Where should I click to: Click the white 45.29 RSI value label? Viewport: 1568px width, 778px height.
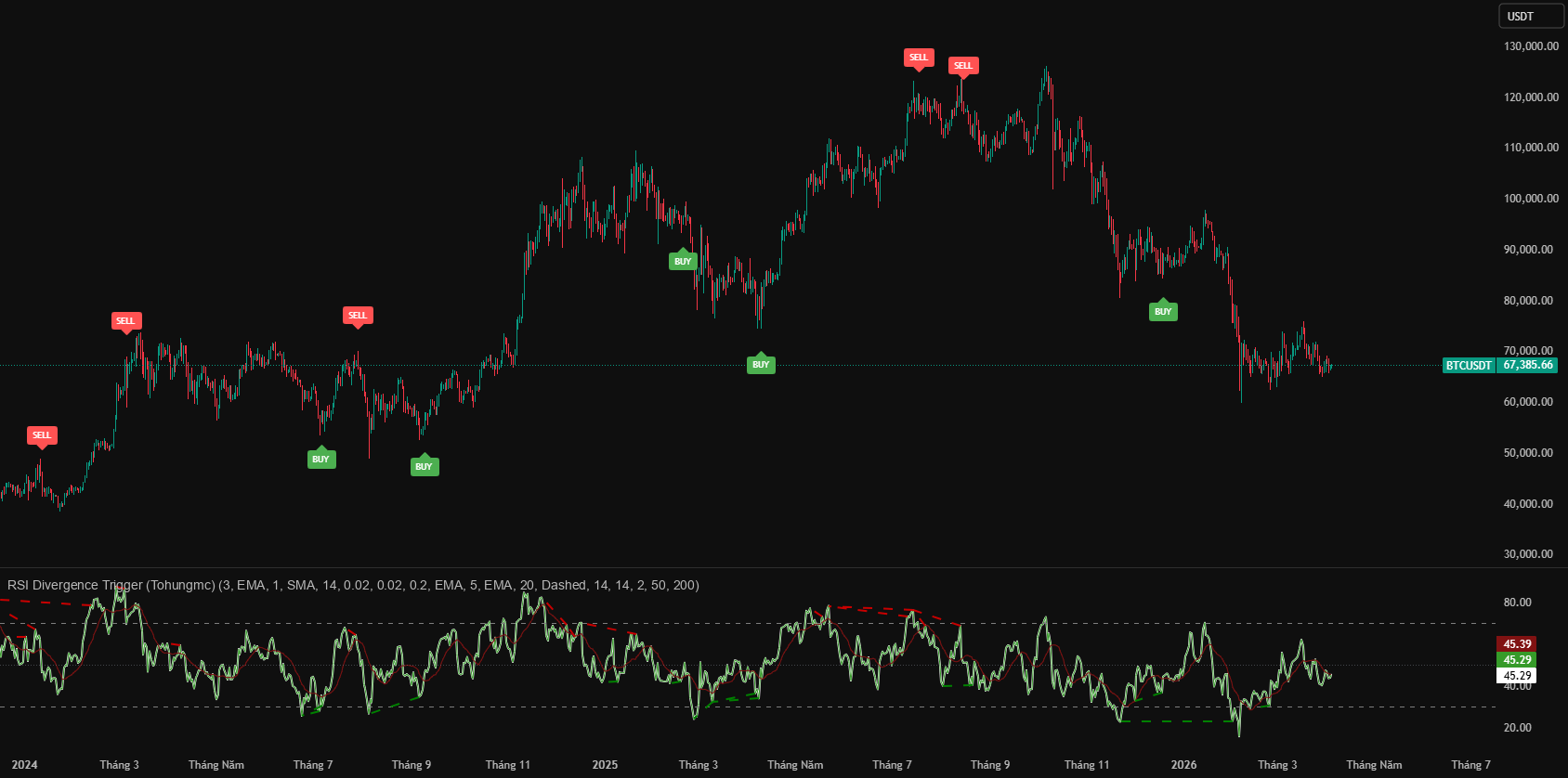(1517, 676)
